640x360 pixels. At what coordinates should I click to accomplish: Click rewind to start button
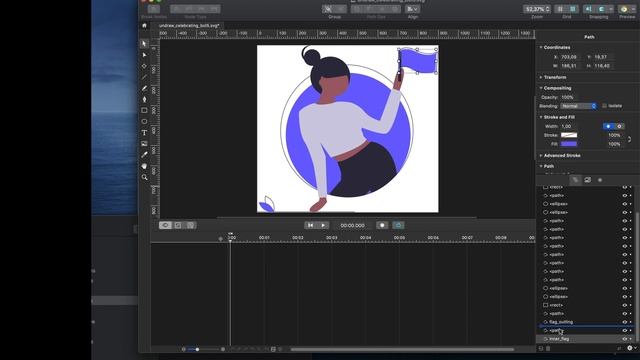pos(310,225)
